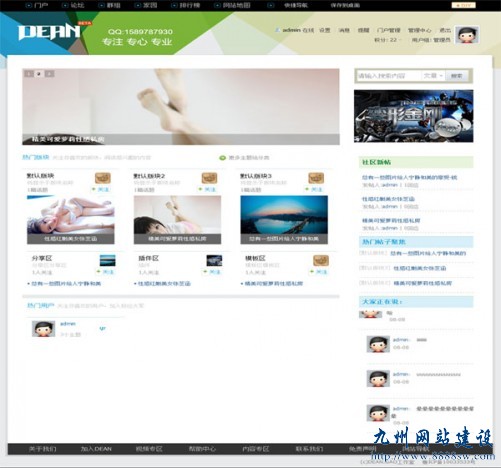501x468 pixels.
Task: Click the forum icon beside 模板区
Action: point(321,260)
